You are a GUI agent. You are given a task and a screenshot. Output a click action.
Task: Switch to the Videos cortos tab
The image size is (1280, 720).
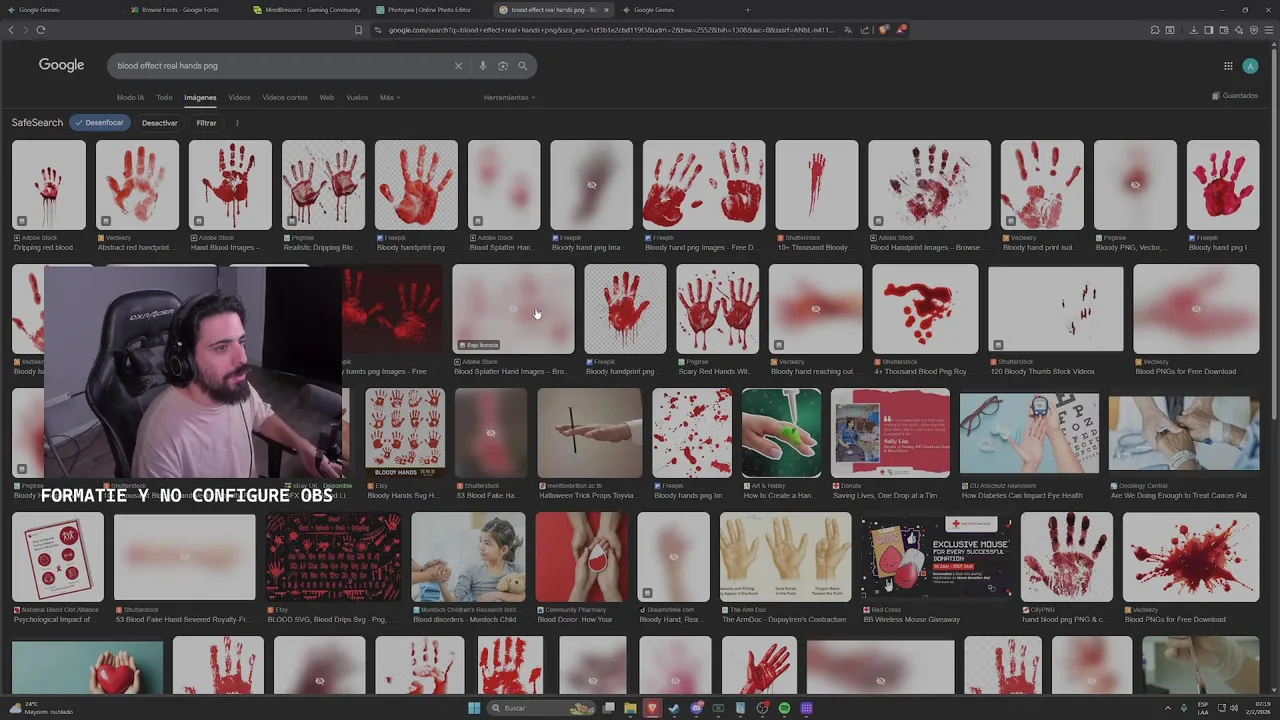click(285, 97)
